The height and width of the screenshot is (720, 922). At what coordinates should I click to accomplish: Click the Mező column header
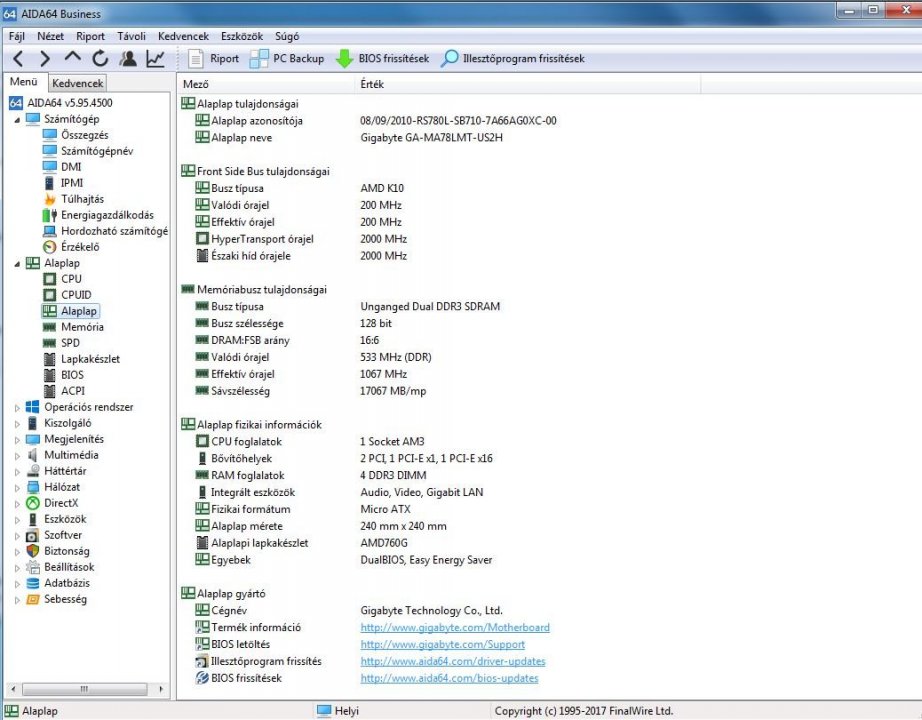click(x=266, y=84)
